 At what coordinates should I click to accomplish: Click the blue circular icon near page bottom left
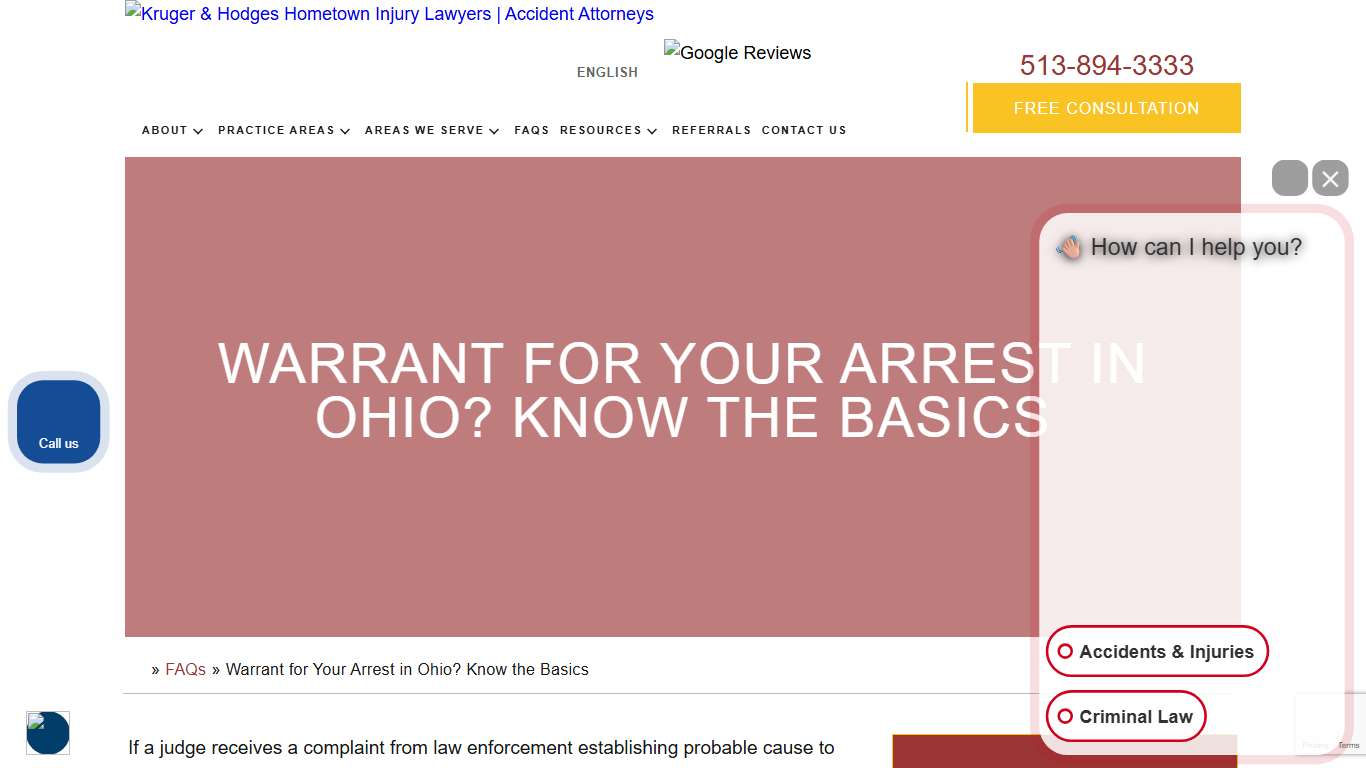point(48,732)
